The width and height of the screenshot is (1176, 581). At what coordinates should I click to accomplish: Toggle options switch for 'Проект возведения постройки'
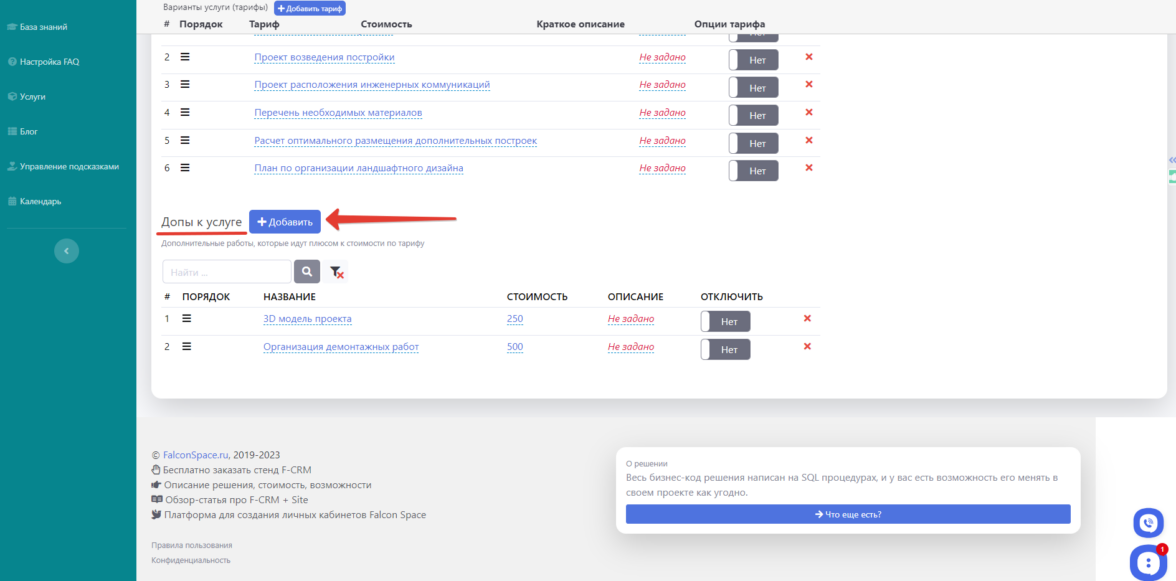click(753, 60)
